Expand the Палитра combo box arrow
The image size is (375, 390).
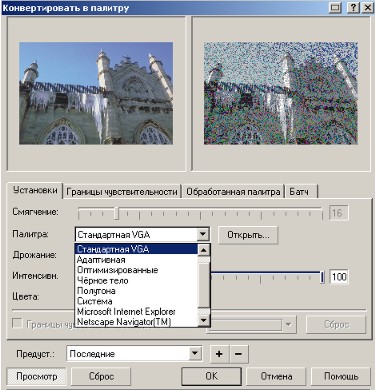point(203,234)
